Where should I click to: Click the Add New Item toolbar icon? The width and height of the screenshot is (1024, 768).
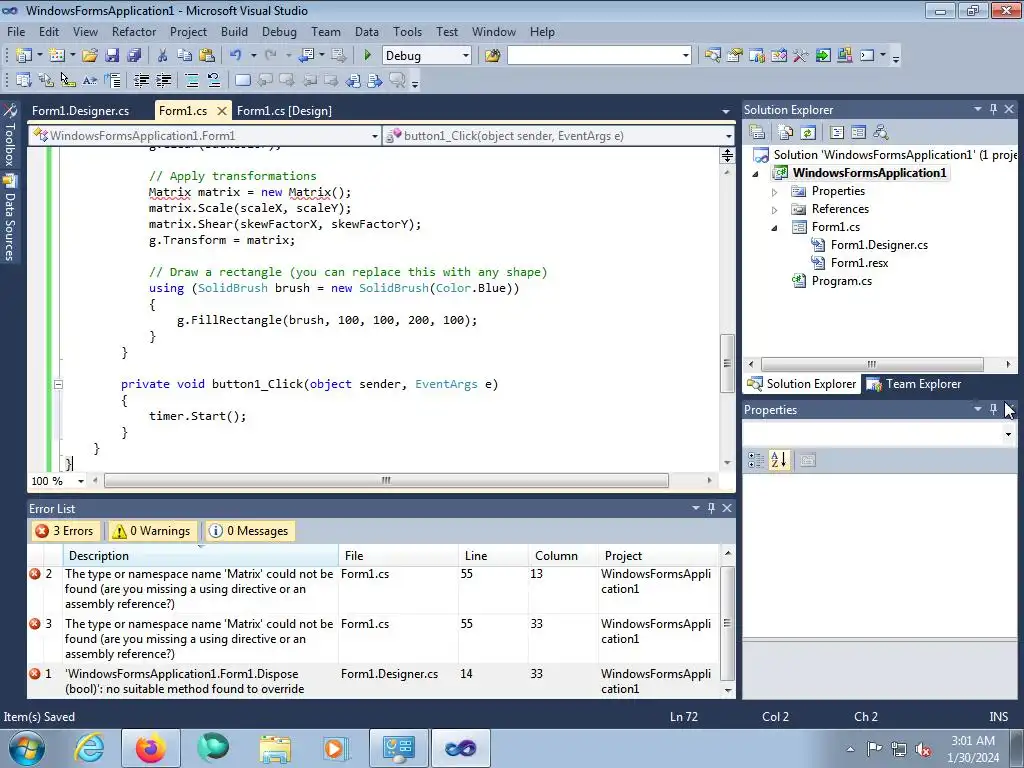(57, 56)
